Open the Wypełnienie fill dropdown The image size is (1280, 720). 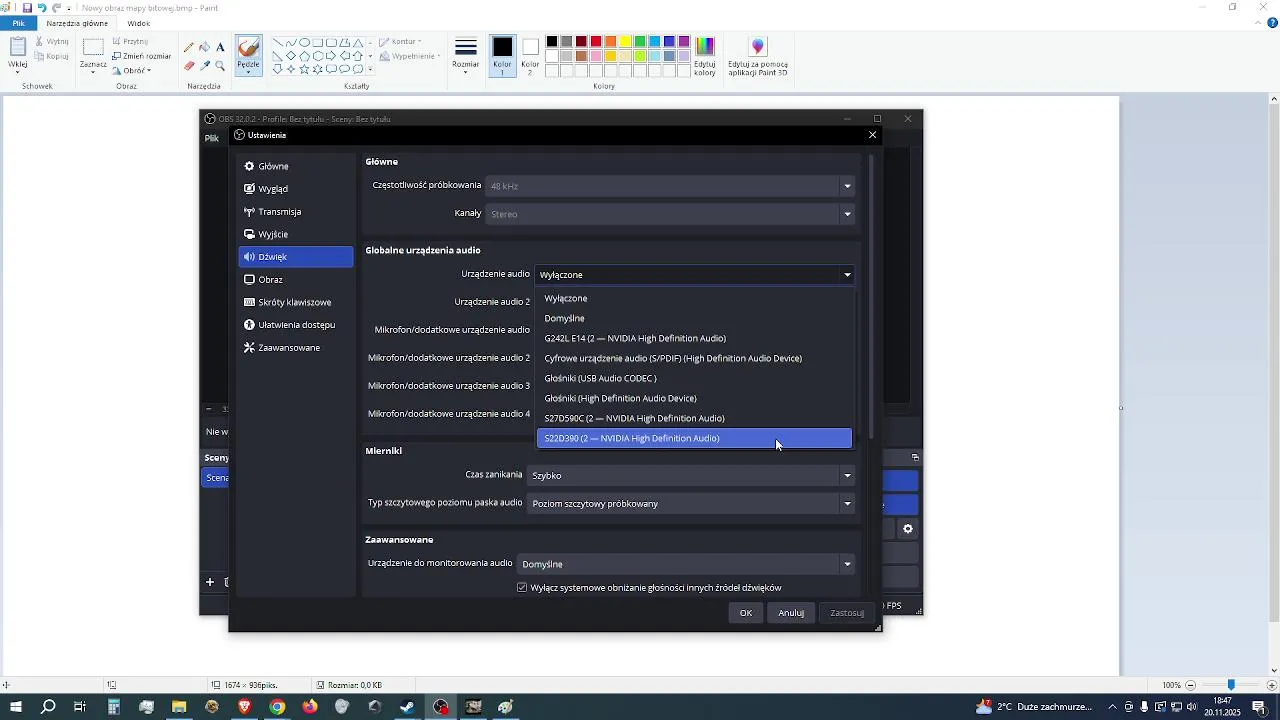pos(410,56)
